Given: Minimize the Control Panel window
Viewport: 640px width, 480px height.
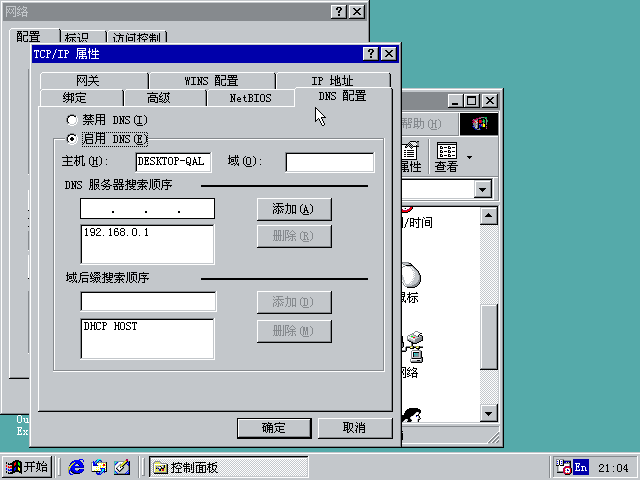Looking at the screenshot, I should pyautogui.click(x=455, y=100).
